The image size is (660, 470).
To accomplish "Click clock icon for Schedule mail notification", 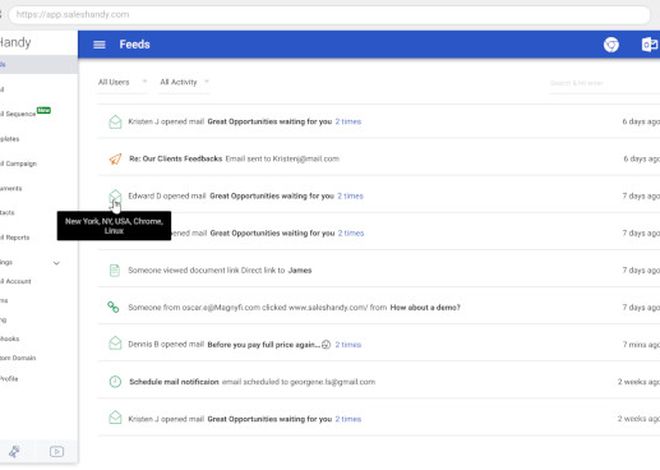I will 115,382.
